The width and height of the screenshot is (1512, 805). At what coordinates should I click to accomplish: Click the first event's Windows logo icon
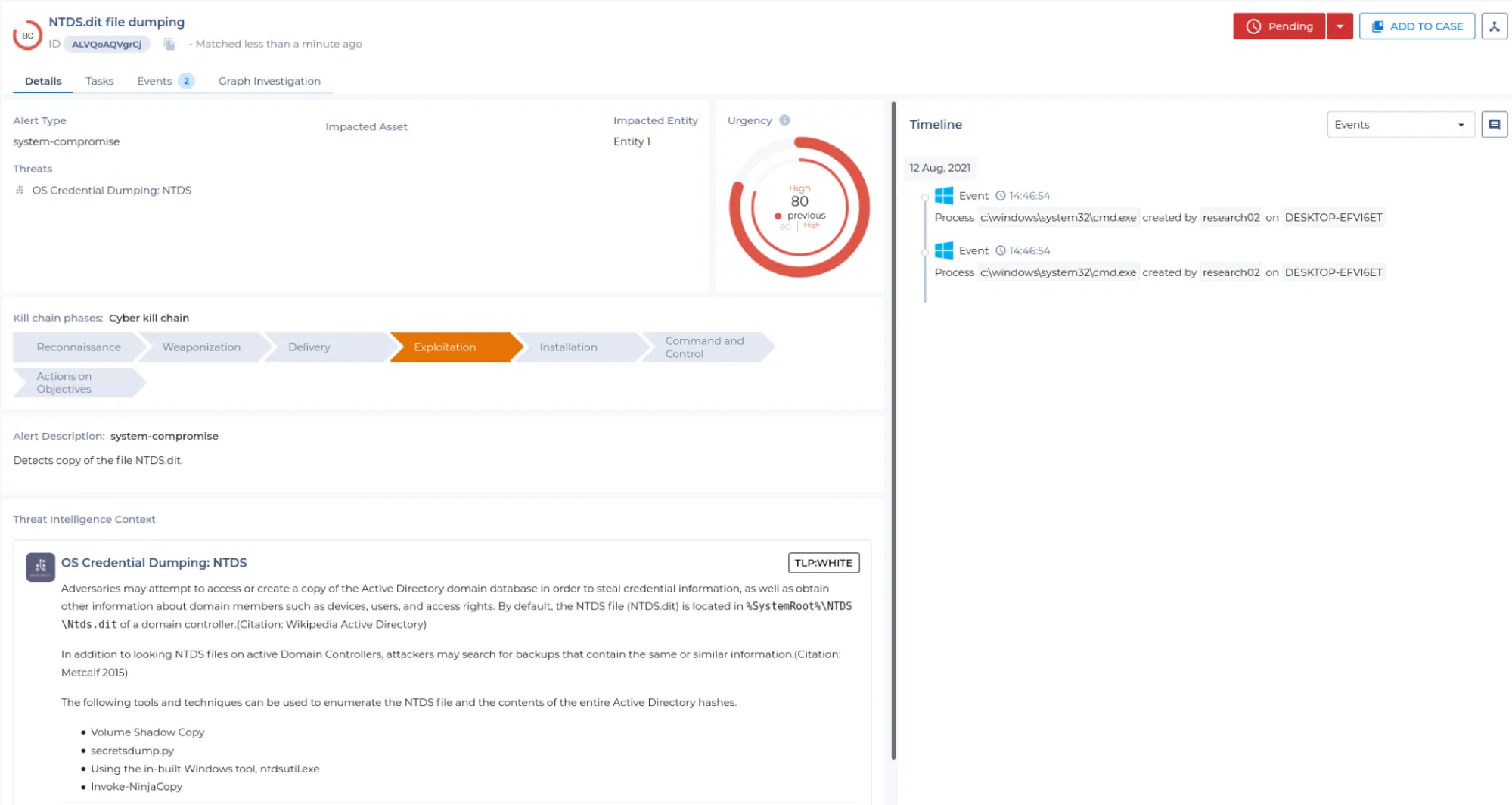943,196
